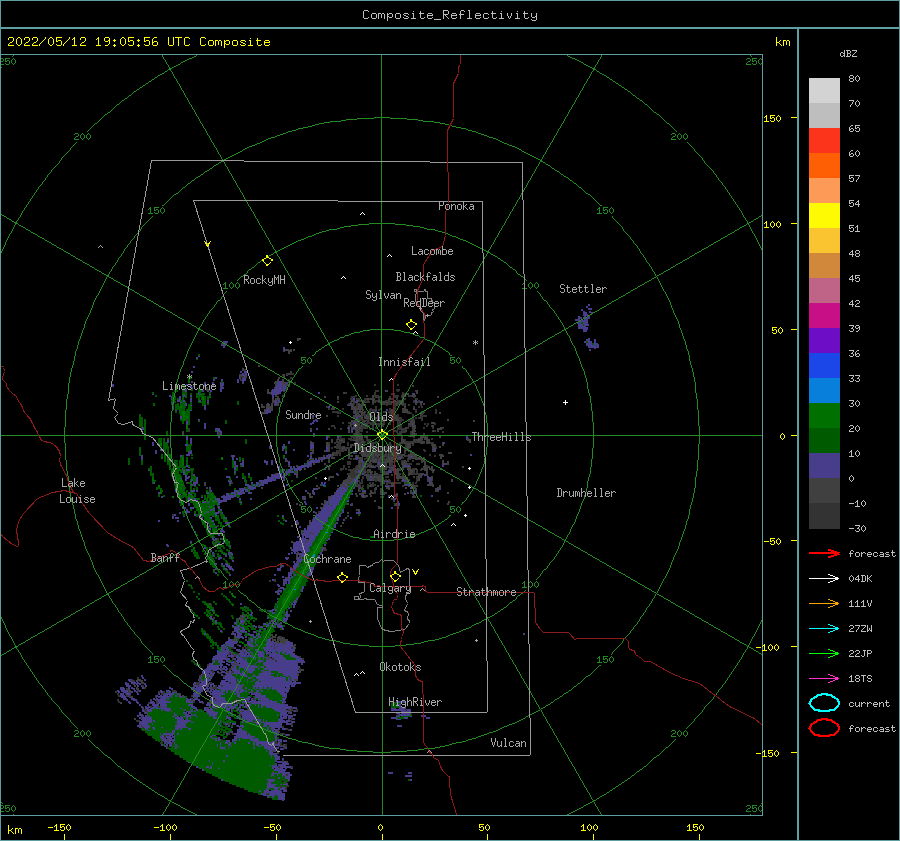Click the magenta 18TS arrow in legend
The image size is (900, 841).
(824, 679)
